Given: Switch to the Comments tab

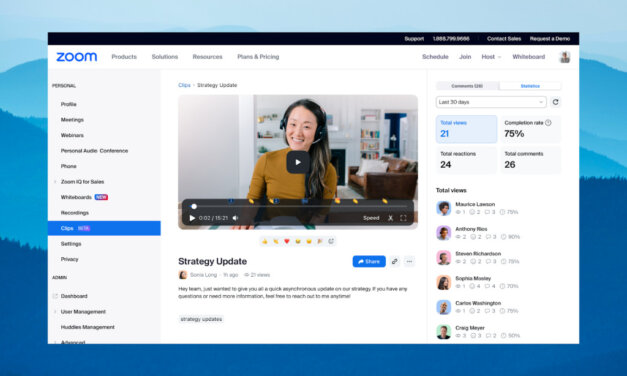Looking at the screenshot, I should point(467,86).
